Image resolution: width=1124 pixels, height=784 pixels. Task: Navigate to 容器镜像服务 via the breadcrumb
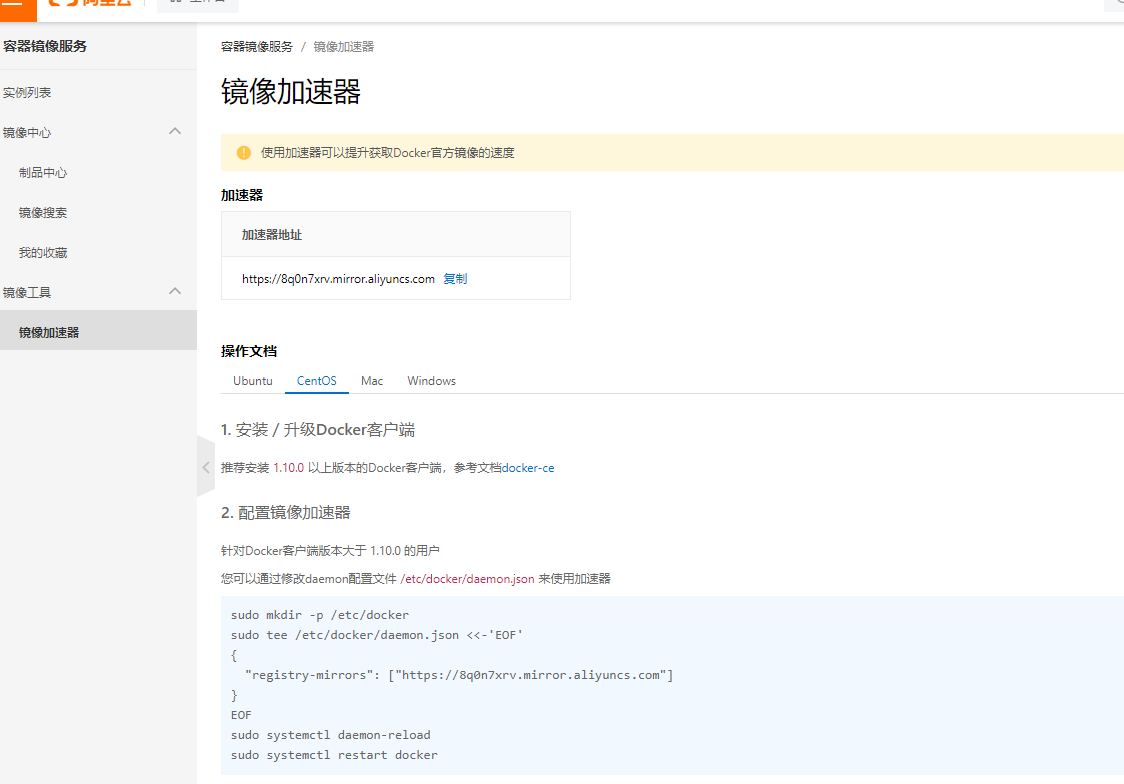(x=254, y=45)
